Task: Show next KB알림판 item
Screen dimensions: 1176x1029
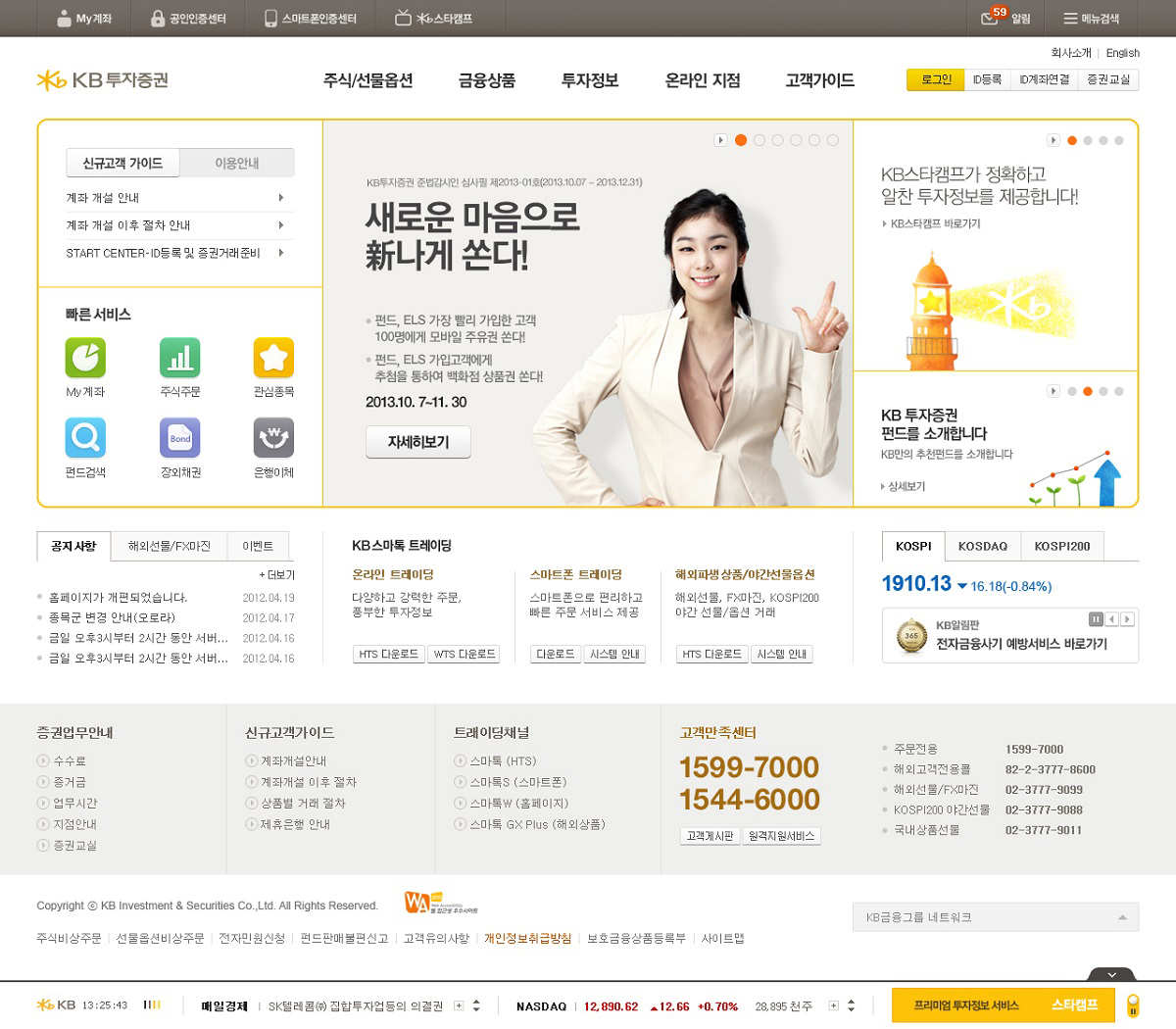Action: (1128, 619)
